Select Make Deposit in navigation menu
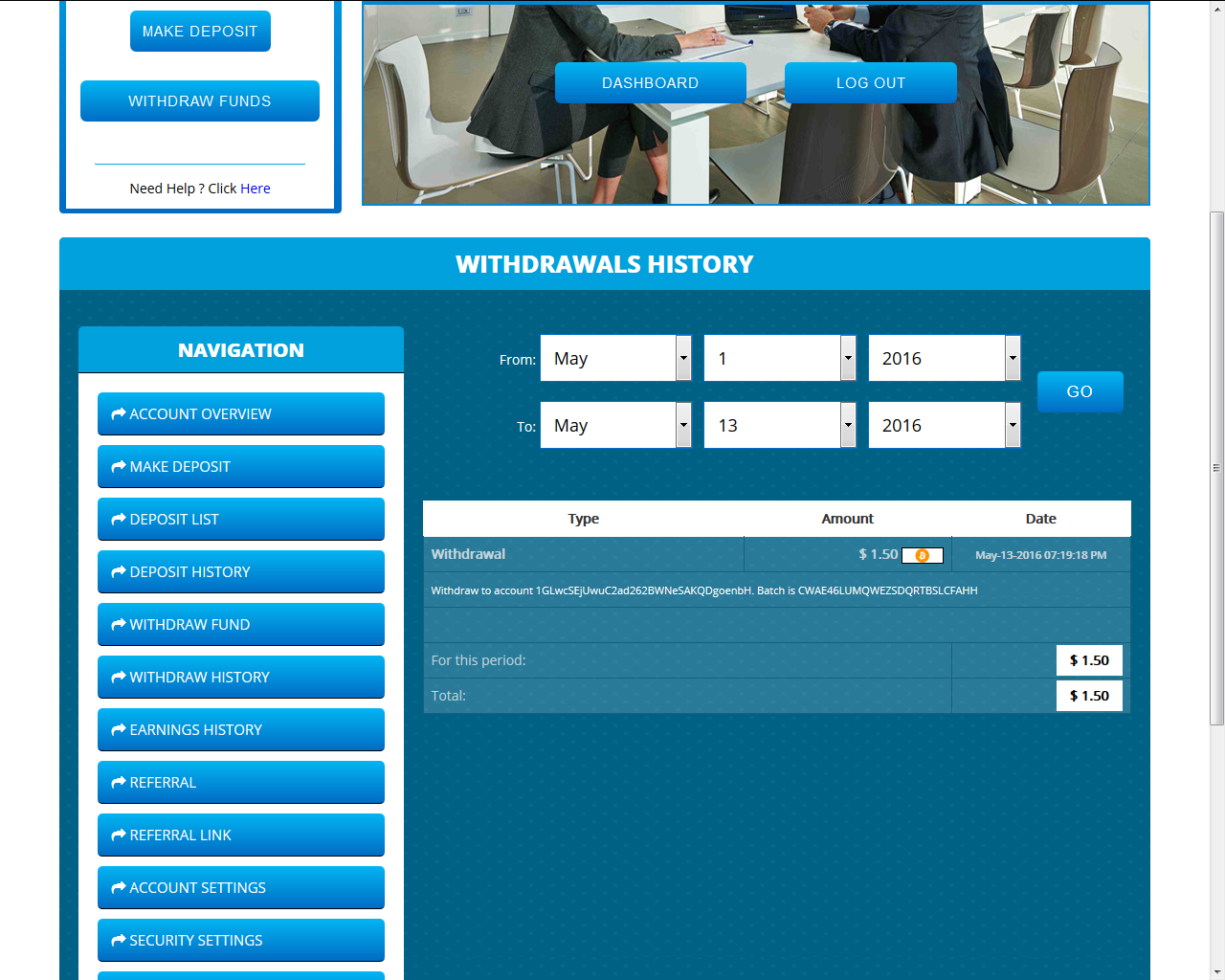 [x=241, y=467]
